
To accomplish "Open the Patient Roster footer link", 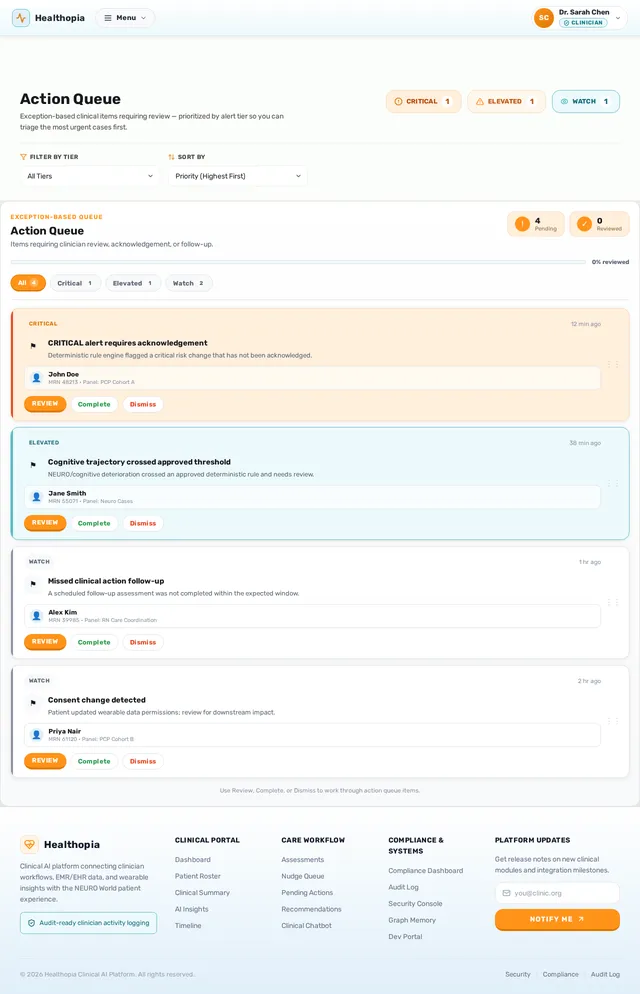I will (x=198, y=876).
